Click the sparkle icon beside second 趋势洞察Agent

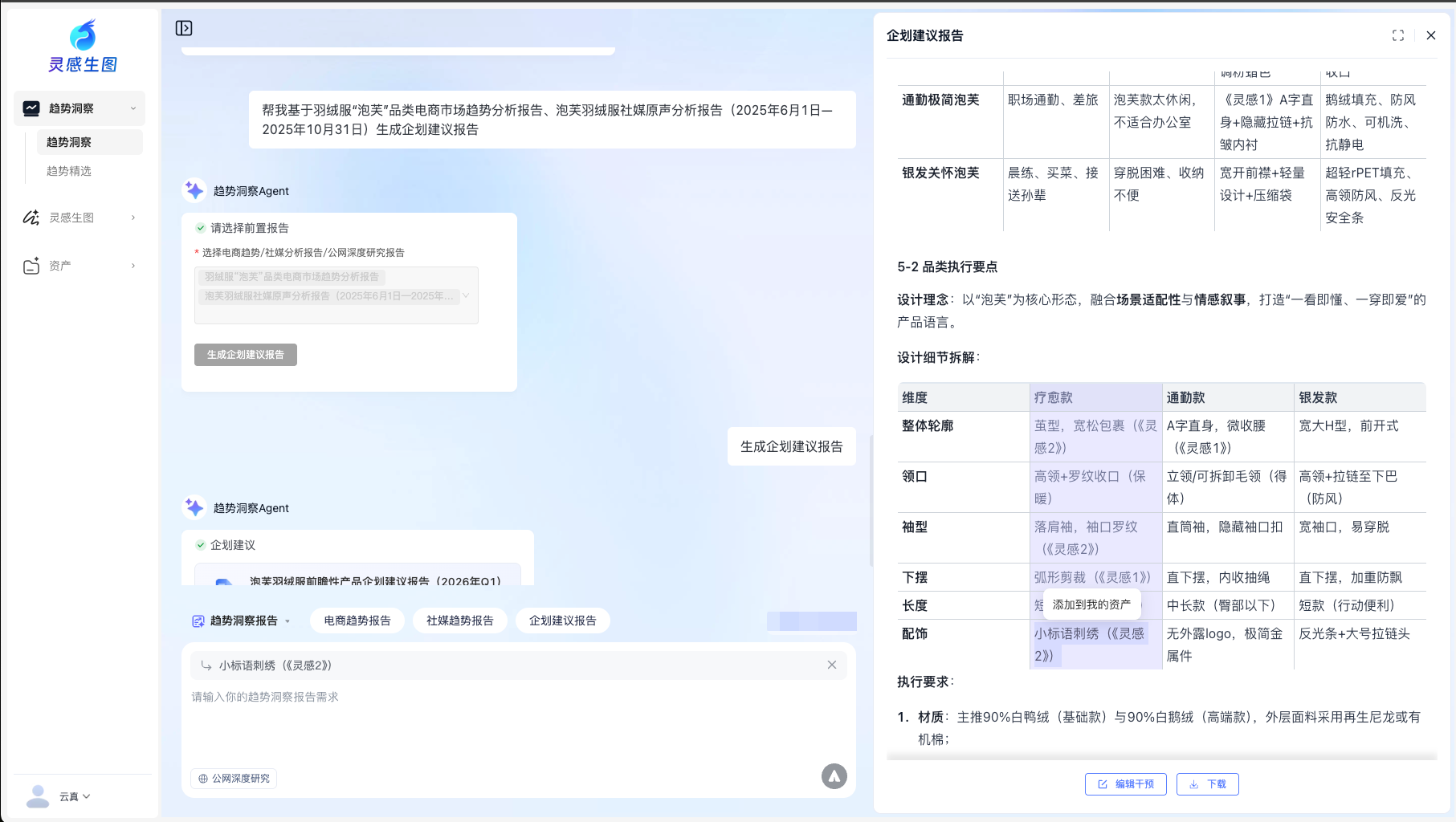point(194,507)
